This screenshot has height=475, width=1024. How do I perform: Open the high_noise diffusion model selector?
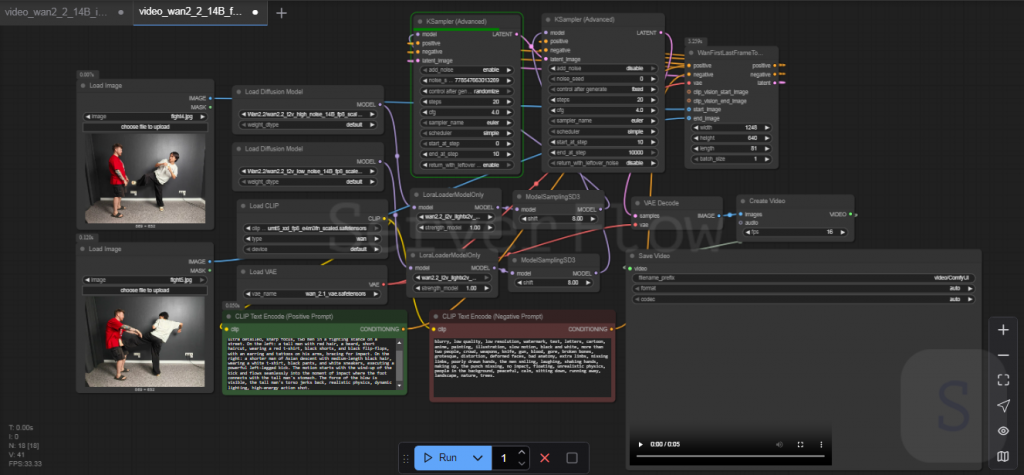pyautogui.click(x=308, y=114)
